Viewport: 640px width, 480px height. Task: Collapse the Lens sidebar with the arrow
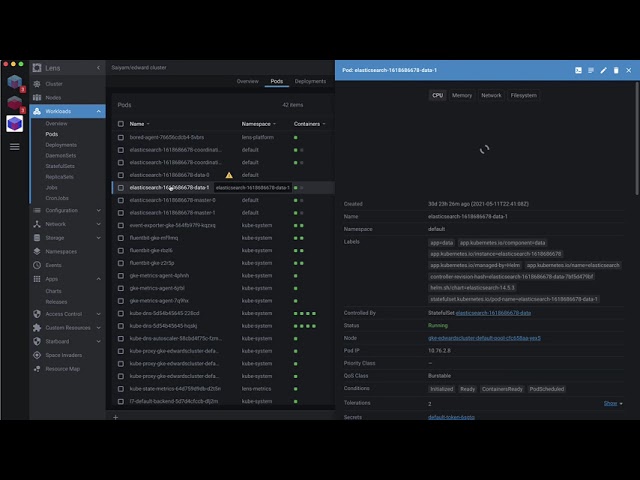pyautogui.click(x=98, y=68)
